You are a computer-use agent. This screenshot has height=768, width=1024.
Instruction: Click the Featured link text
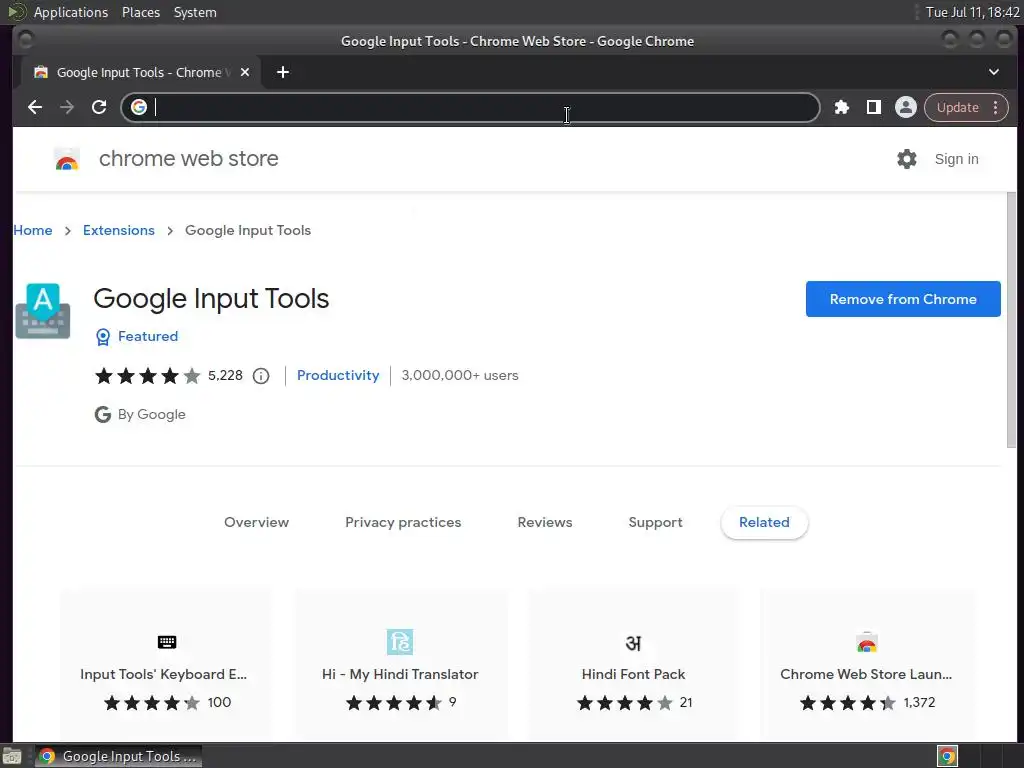[148, 336]
